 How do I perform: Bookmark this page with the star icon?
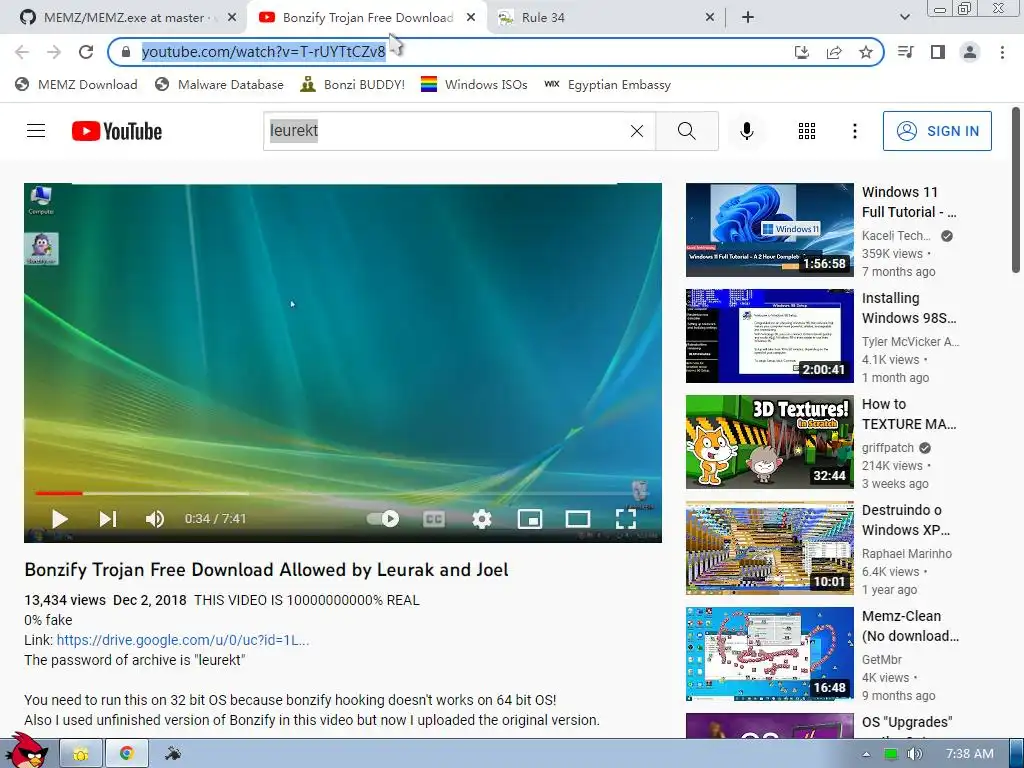(x=866, y=52)
